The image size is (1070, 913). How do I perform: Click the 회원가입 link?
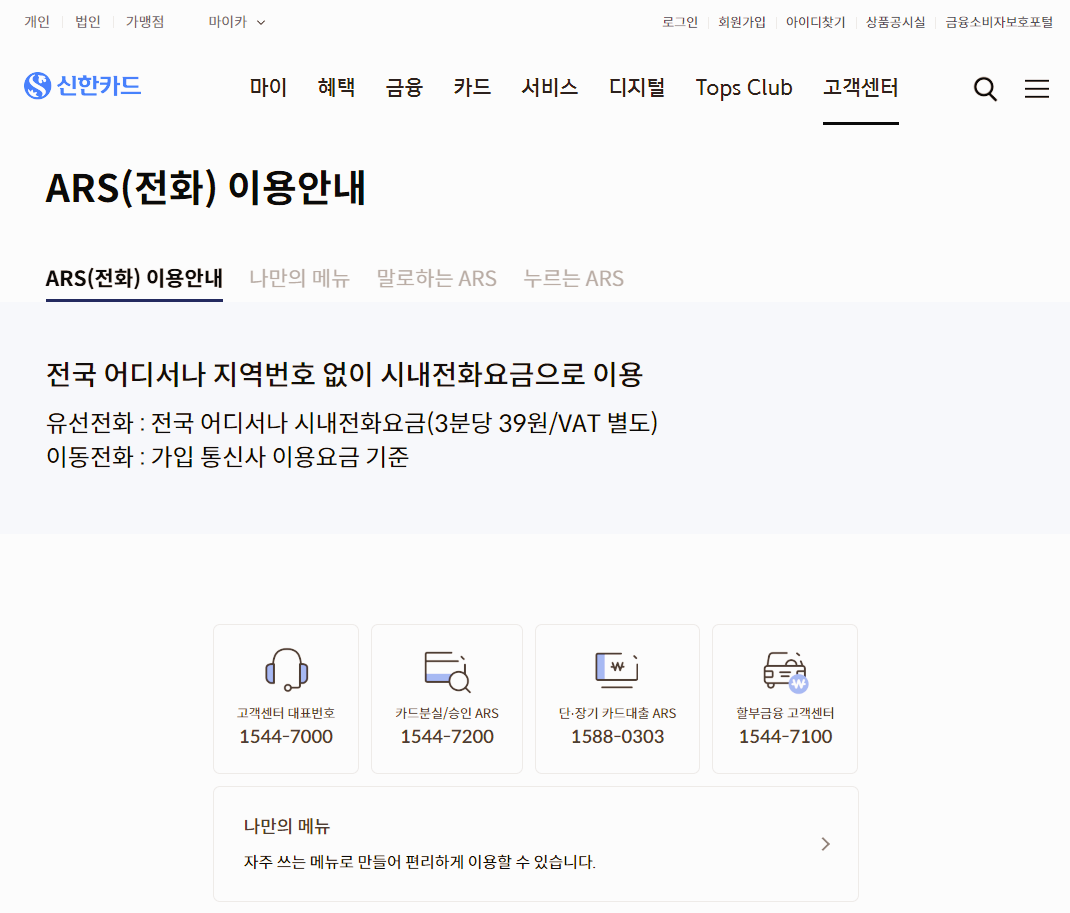pos(742,22)
